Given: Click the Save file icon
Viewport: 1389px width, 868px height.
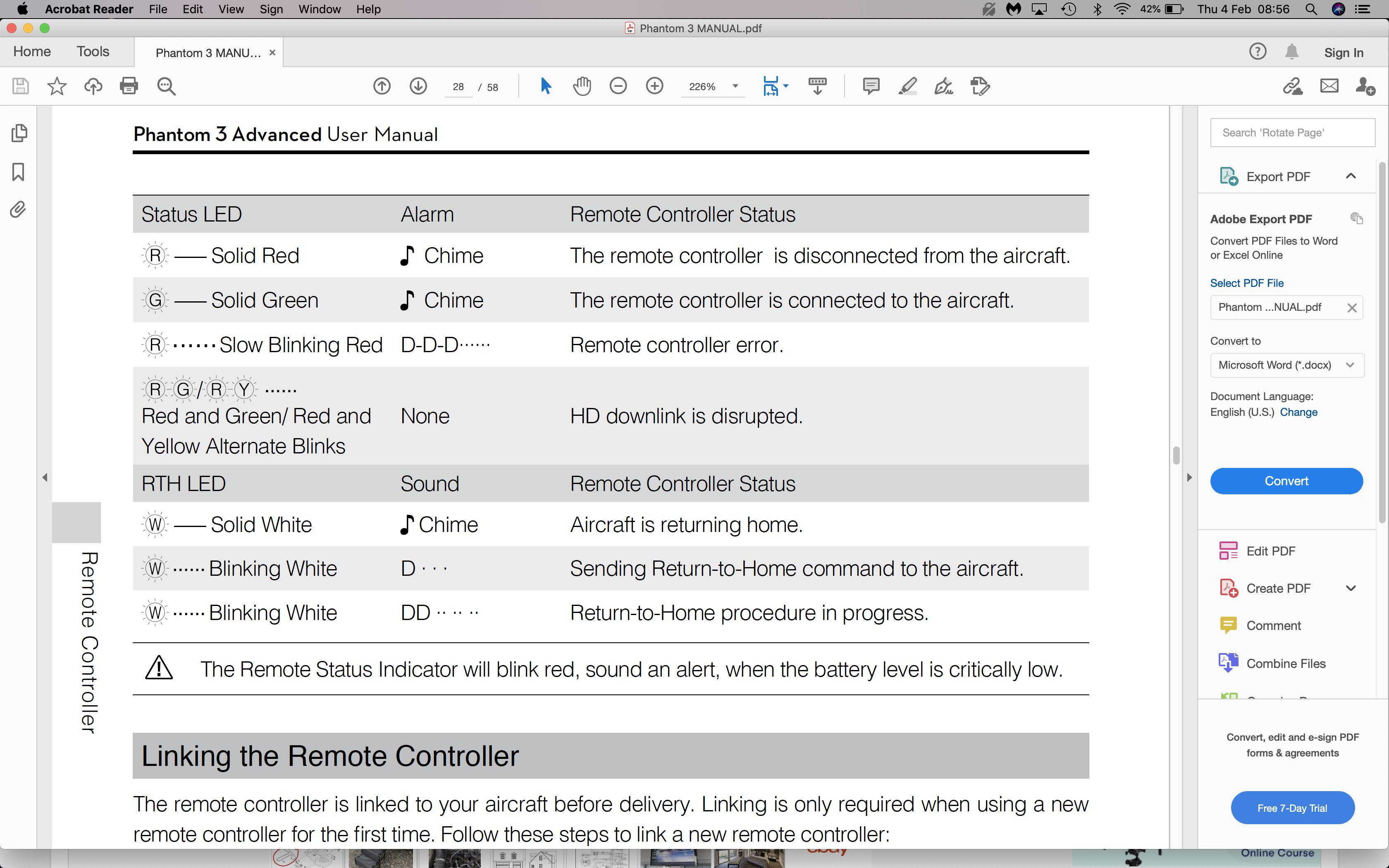Looking at the screenshot, I should 21,87.
